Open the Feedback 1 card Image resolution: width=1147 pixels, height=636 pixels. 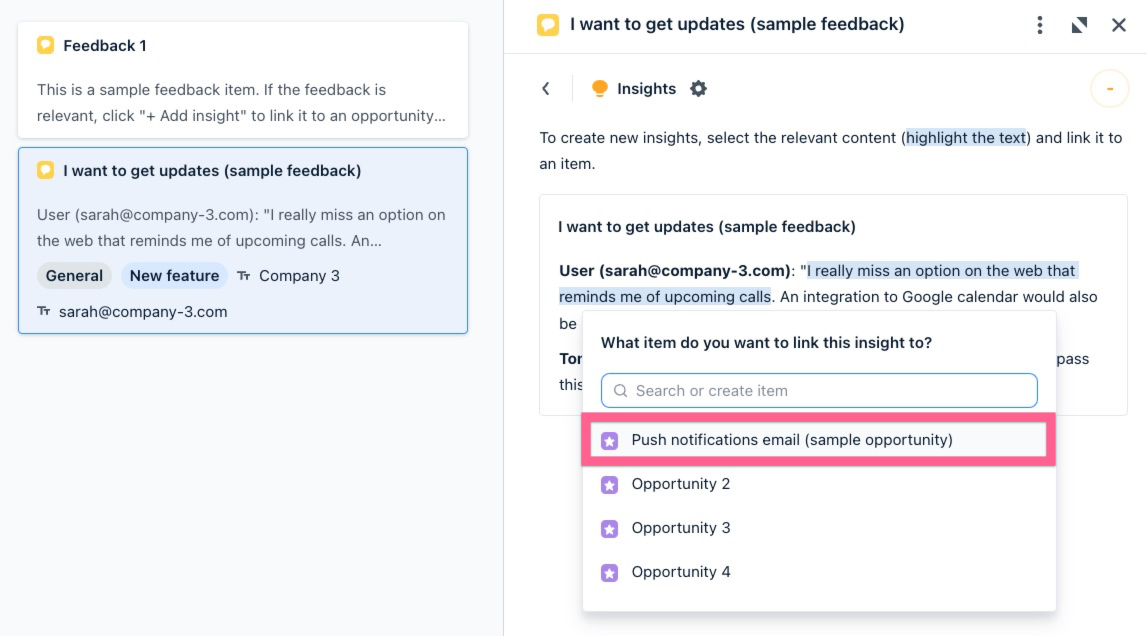pos(242,80)
